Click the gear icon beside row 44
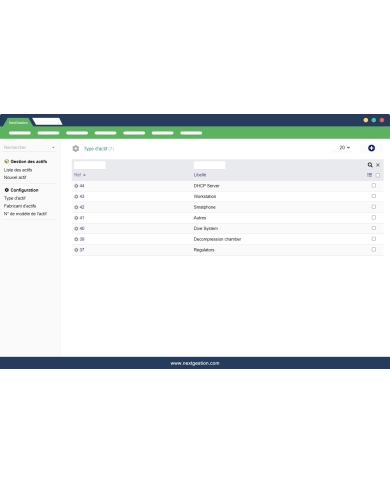This screenshot has height=484, width=390. [76, 186]
